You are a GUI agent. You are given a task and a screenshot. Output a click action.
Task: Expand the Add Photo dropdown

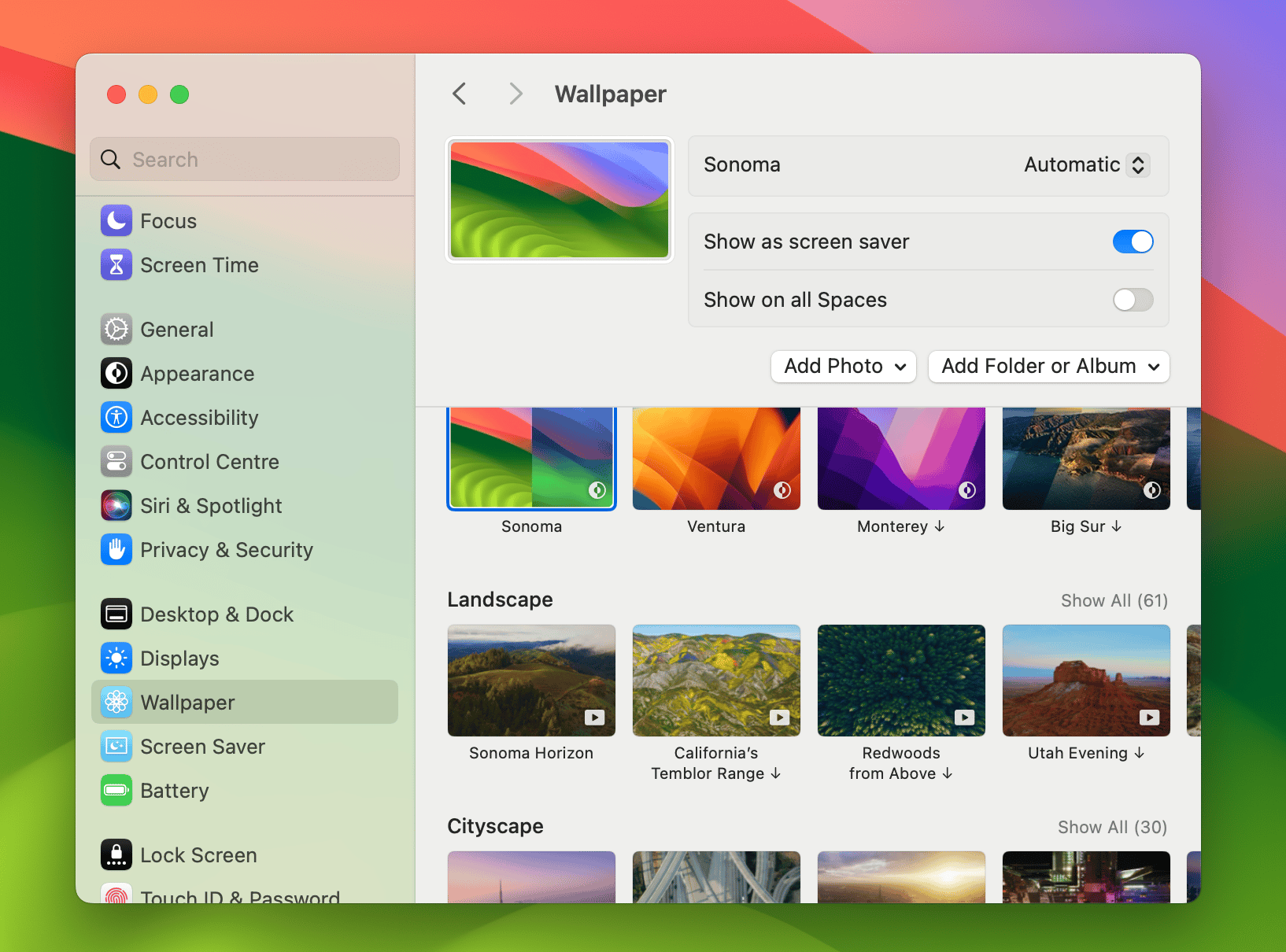coord(844,367)
